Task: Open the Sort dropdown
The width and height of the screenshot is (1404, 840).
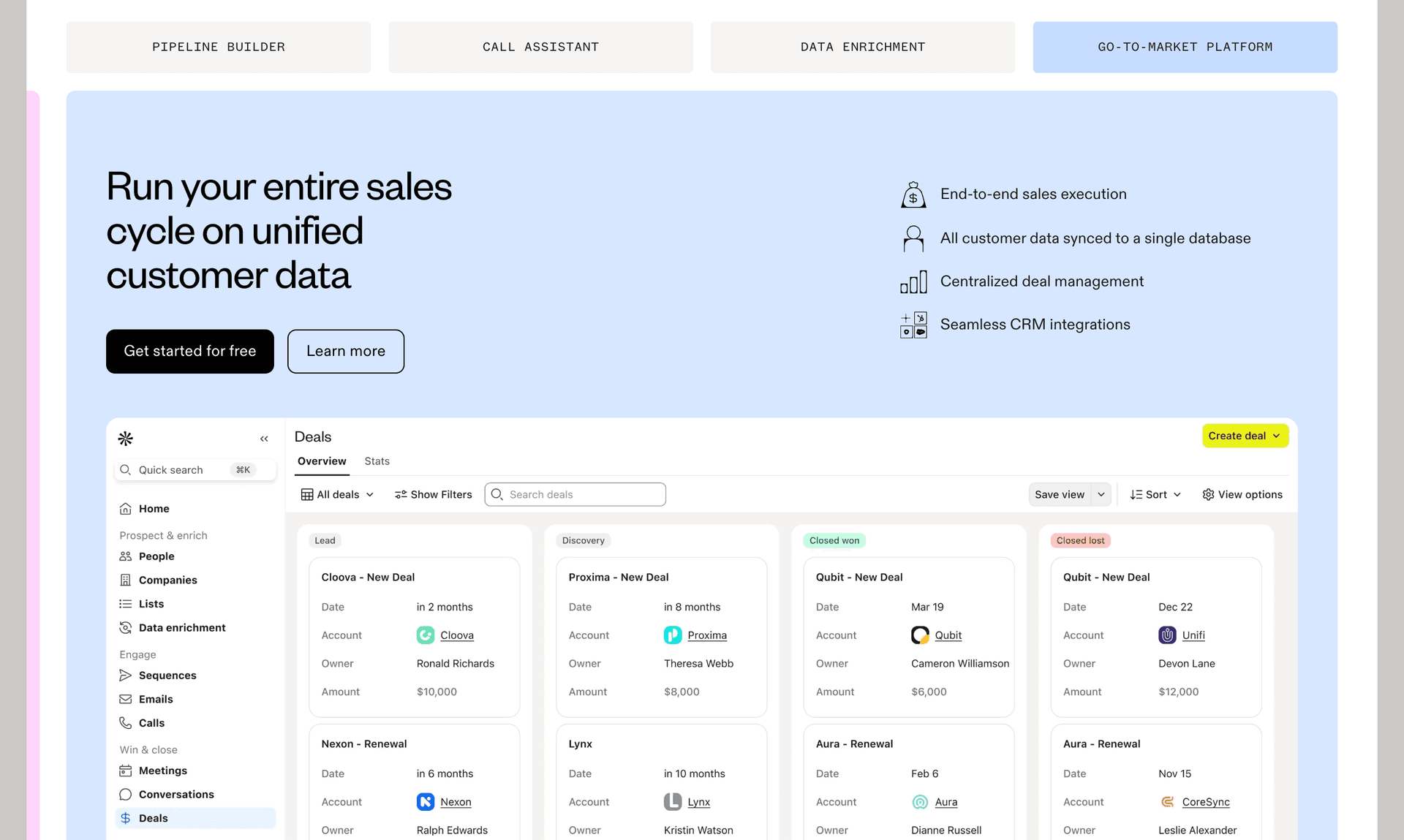Action: click(x=1155, y=495)
